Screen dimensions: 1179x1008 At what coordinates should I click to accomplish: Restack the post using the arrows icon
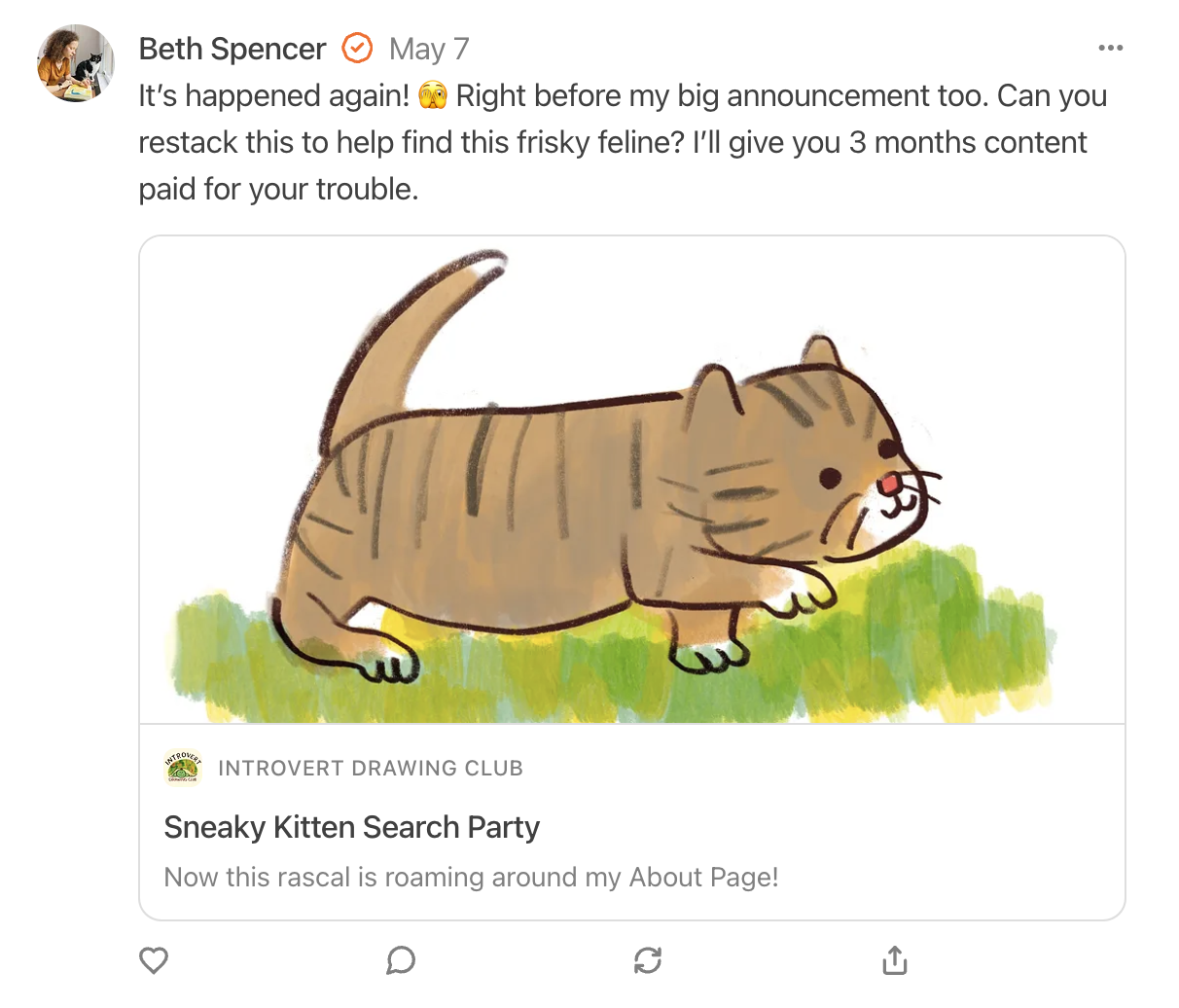(648, 960)
